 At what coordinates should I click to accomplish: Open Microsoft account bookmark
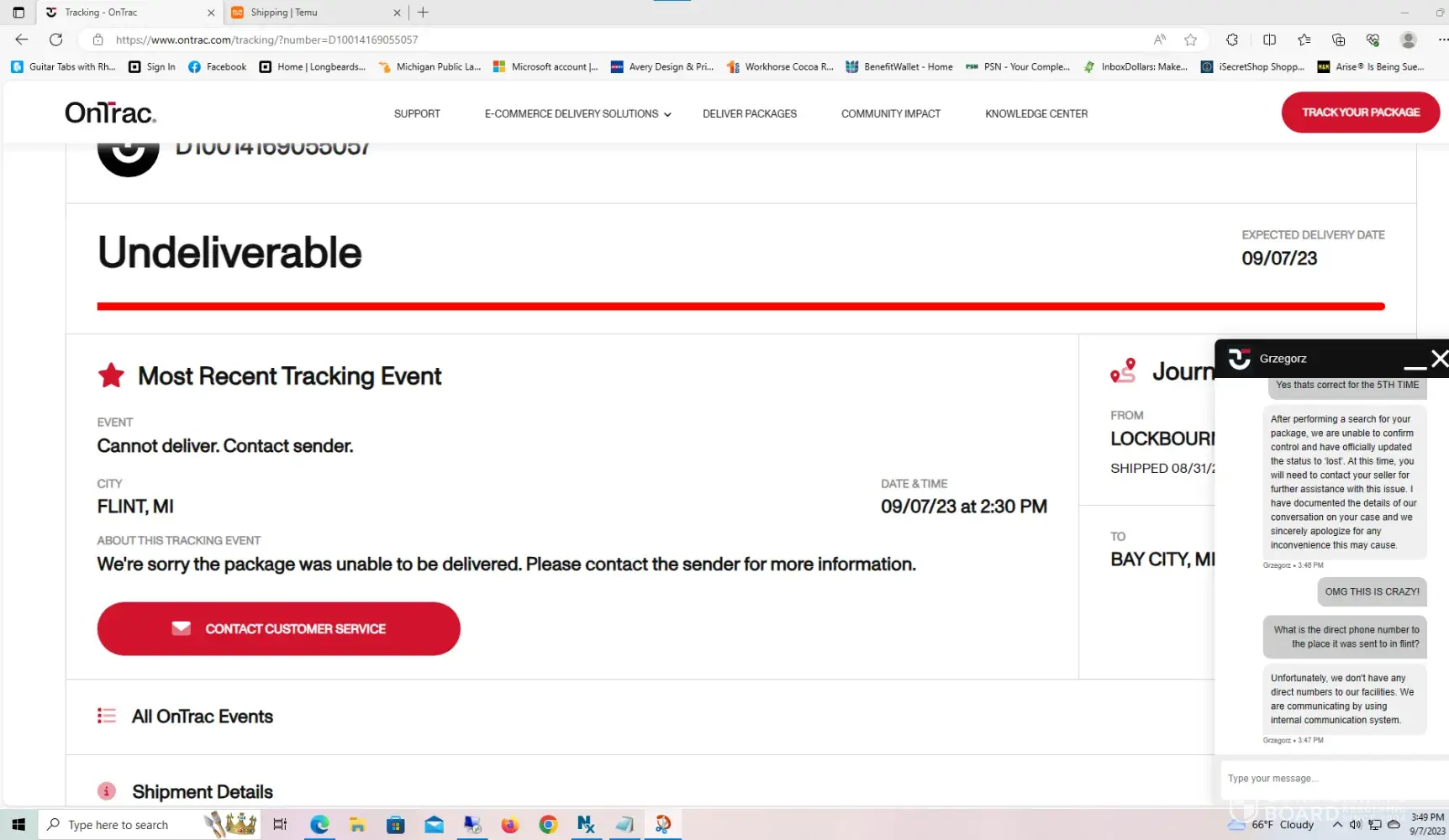tap(545, 66)
